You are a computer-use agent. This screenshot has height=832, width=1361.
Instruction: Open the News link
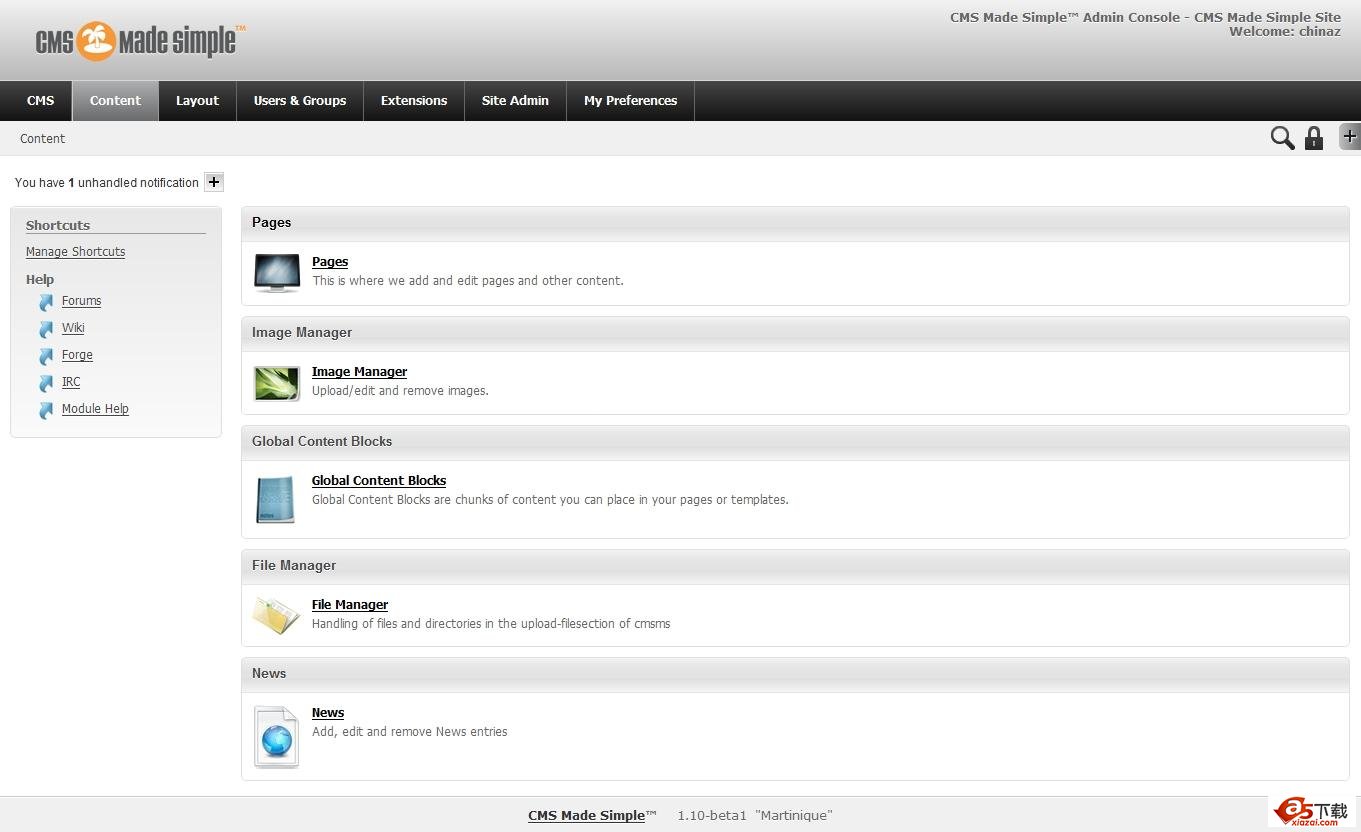pos(328,713)
